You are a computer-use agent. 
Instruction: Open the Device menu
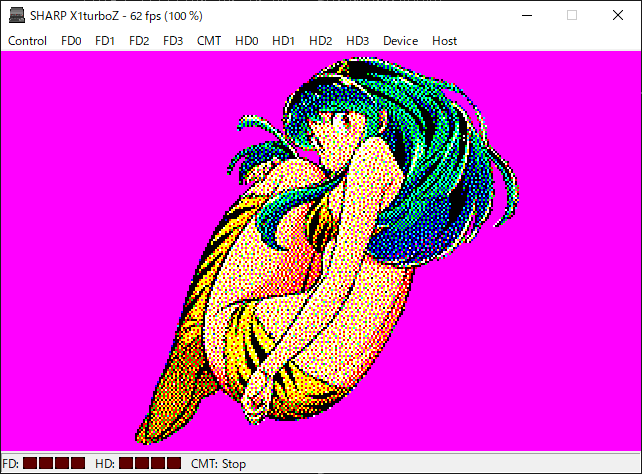click(400, 41)
